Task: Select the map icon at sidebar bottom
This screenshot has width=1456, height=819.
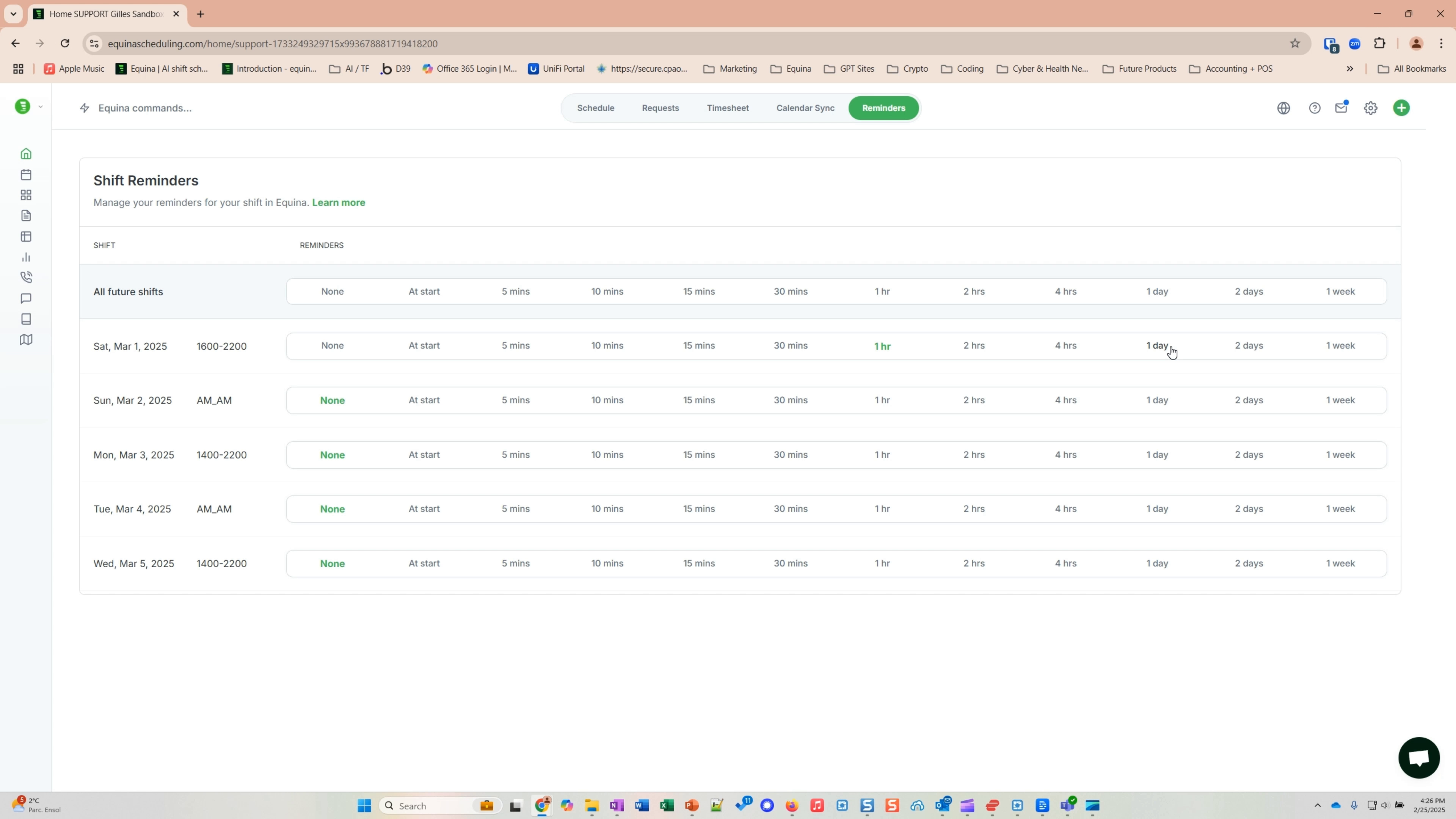Action: tap(26, 340)
